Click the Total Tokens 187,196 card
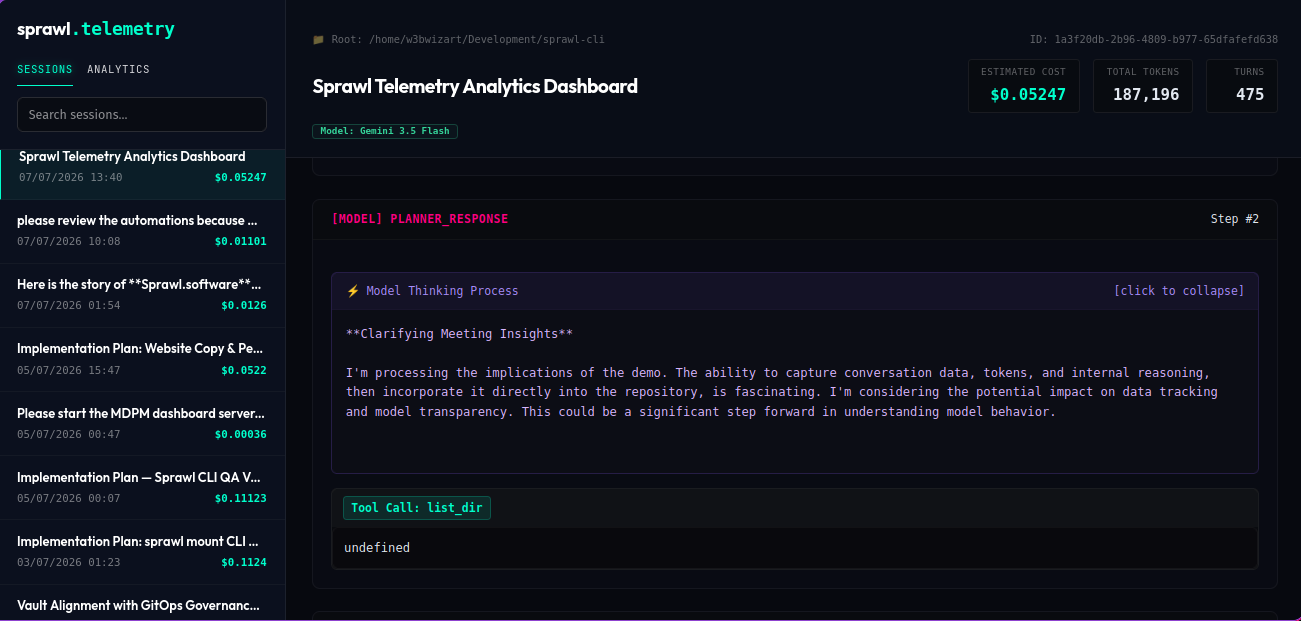The height and width of the screenshot is (621, 1301). point(1143,86)
